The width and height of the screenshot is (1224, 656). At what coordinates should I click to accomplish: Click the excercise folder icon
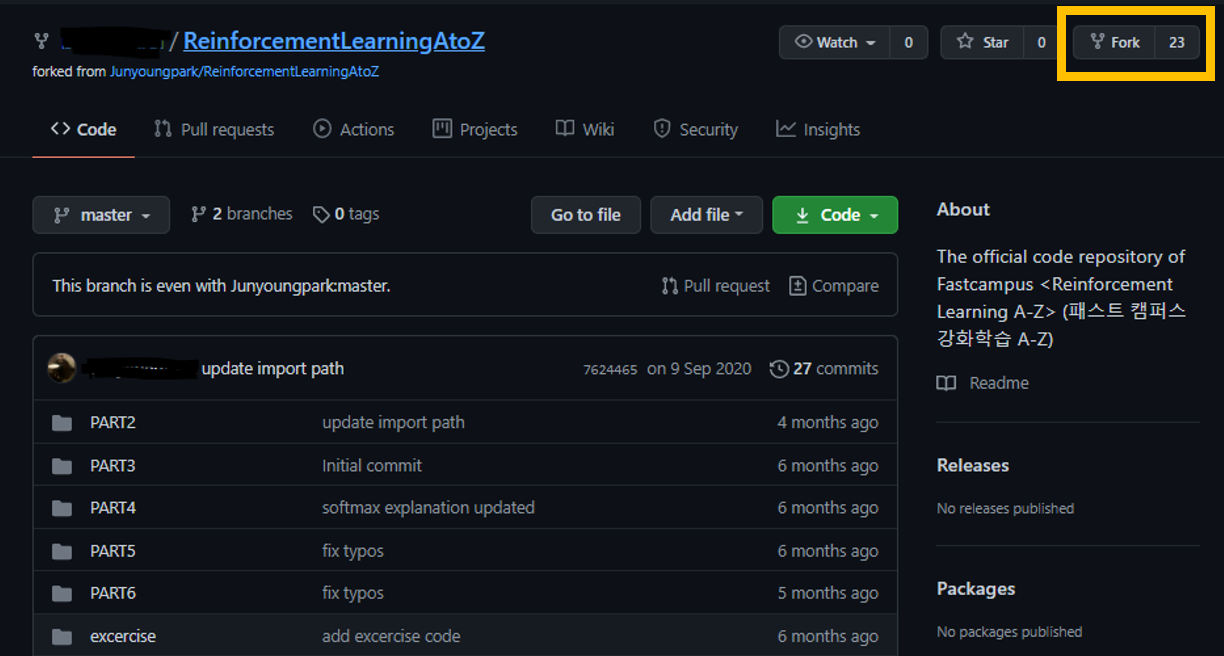[62, 637]
